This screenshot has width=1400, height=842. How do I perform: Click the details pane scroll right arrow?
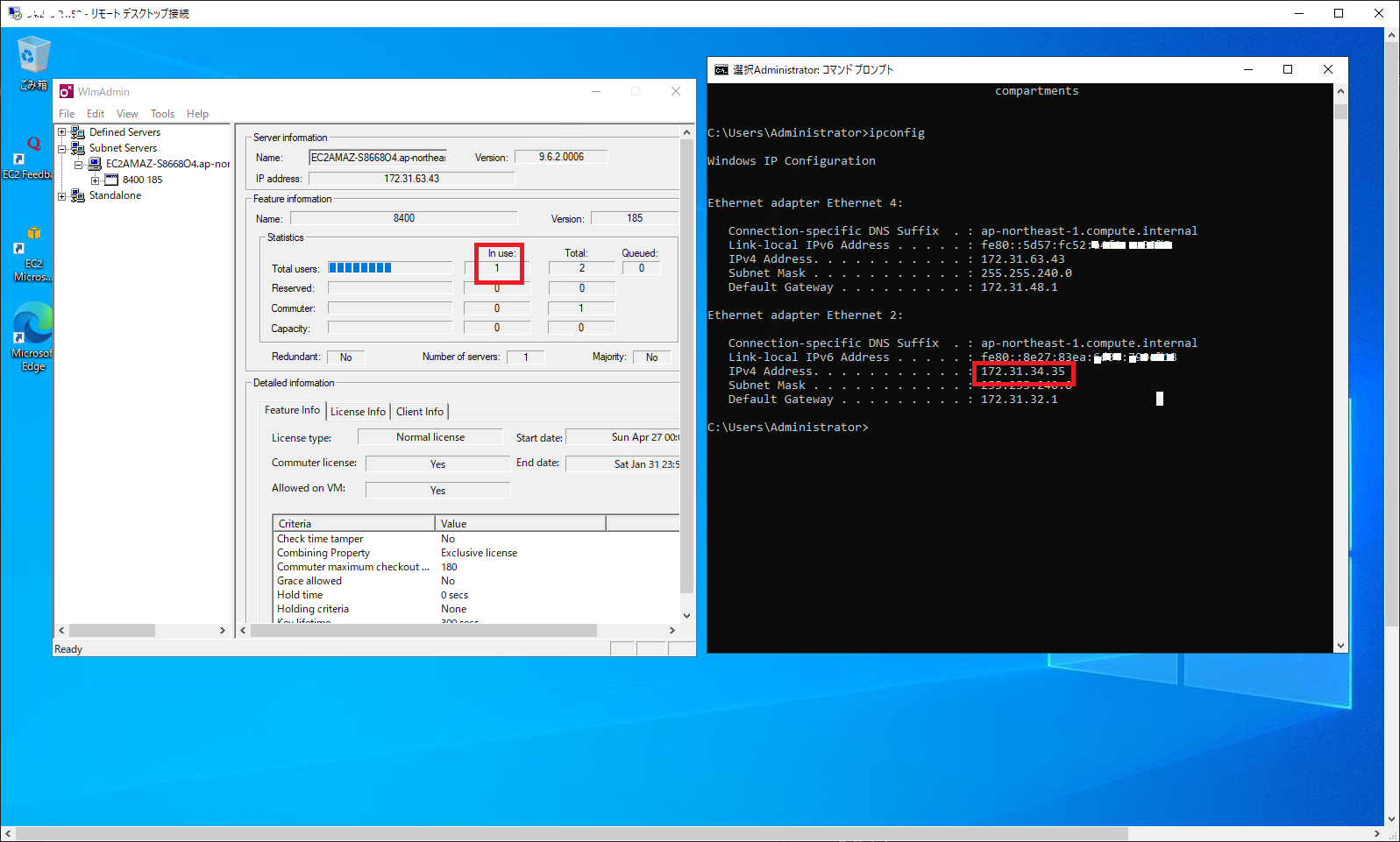pos(672,630)
